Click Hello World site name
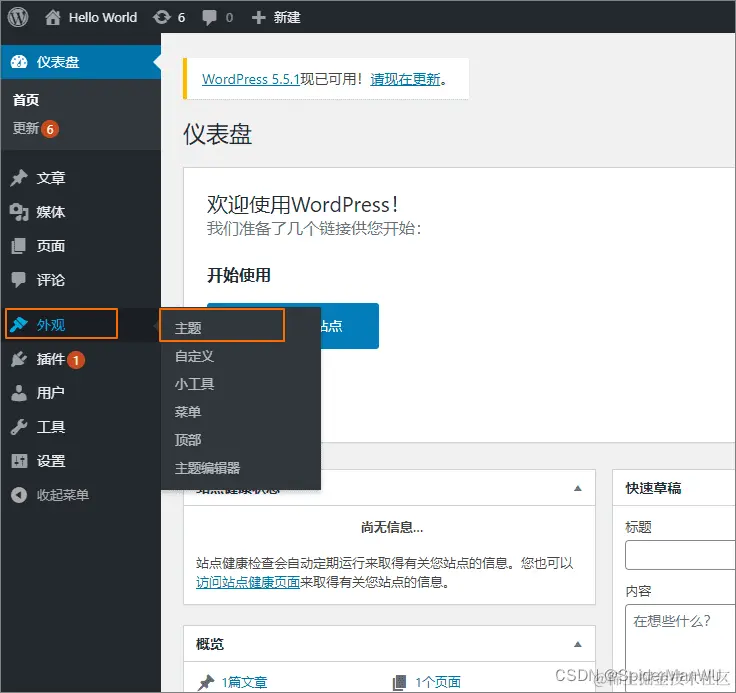The width and height of the screenshot is (736, 693). click(103, 17)
